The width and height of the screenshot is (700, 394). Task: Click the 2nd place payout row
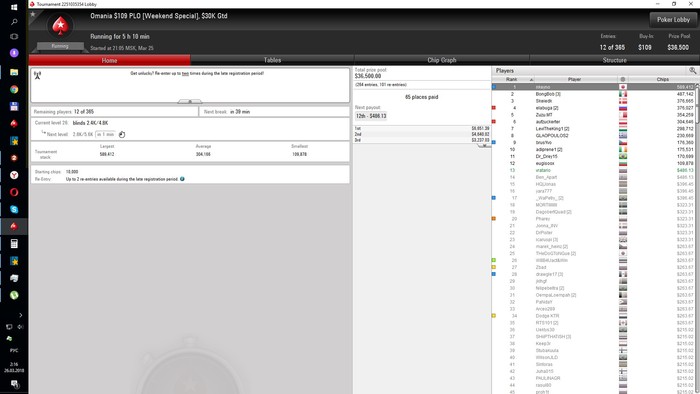pos(422,134)
